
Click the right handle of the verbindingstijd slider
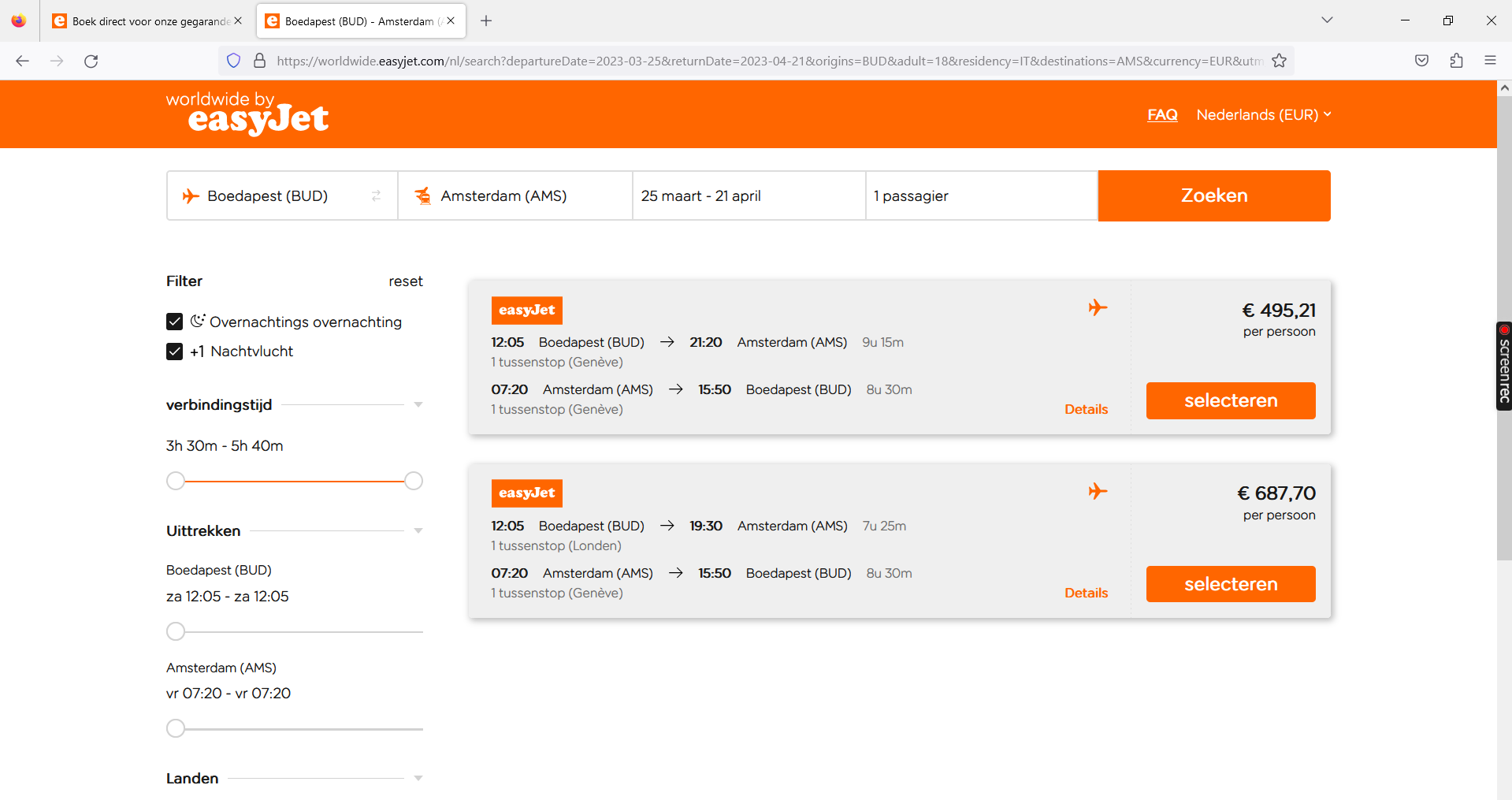point(413,480)
